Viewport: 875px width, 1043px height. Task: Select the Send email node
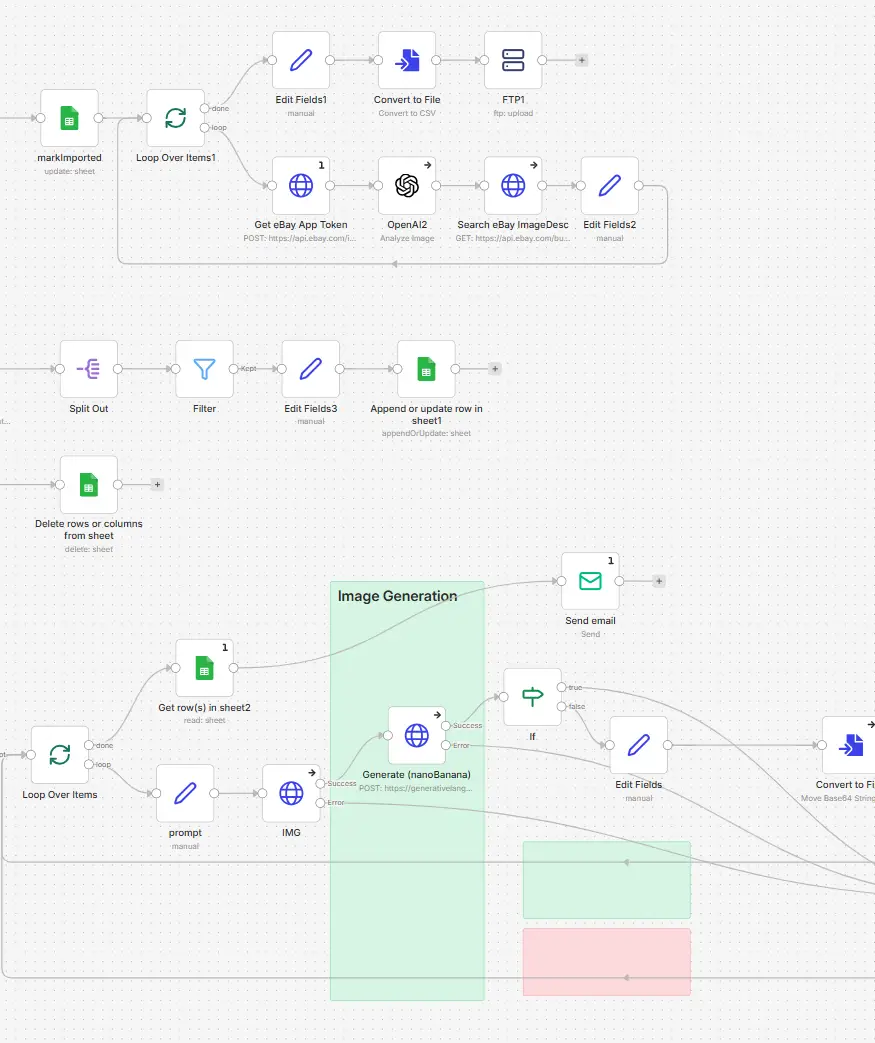click(590, 580)
